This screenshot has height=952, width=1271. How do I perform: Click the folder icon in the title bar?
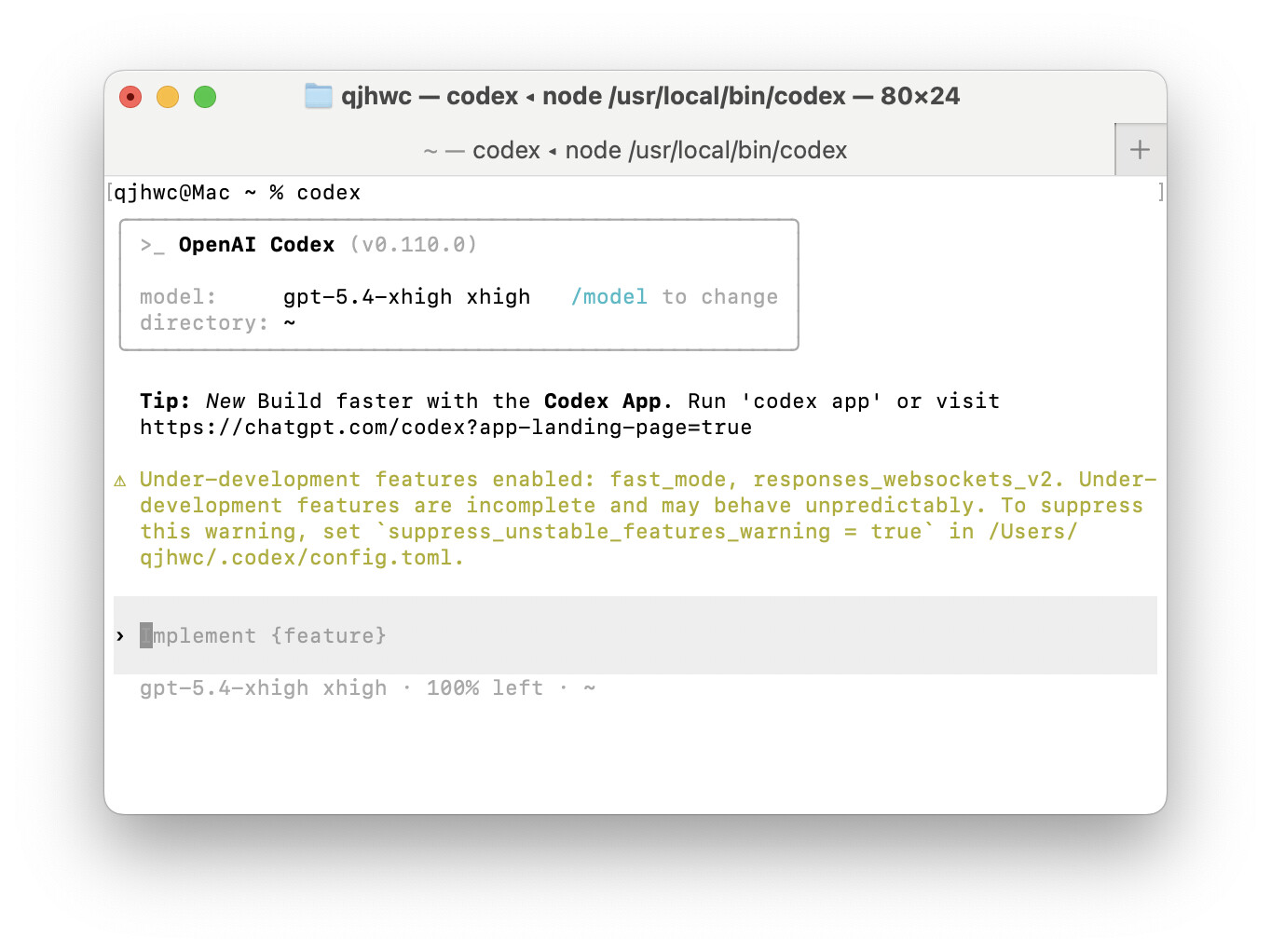(x=319, y=96)
